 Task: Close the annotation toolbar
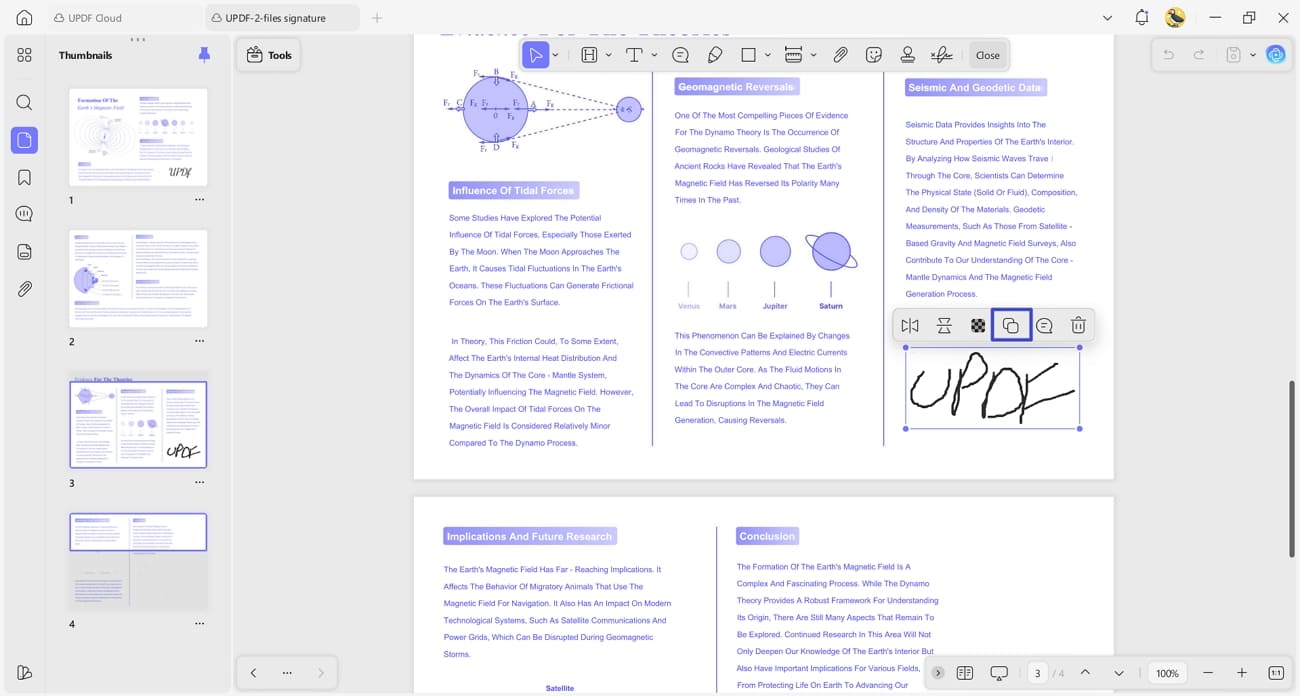[x=988, y=55]
